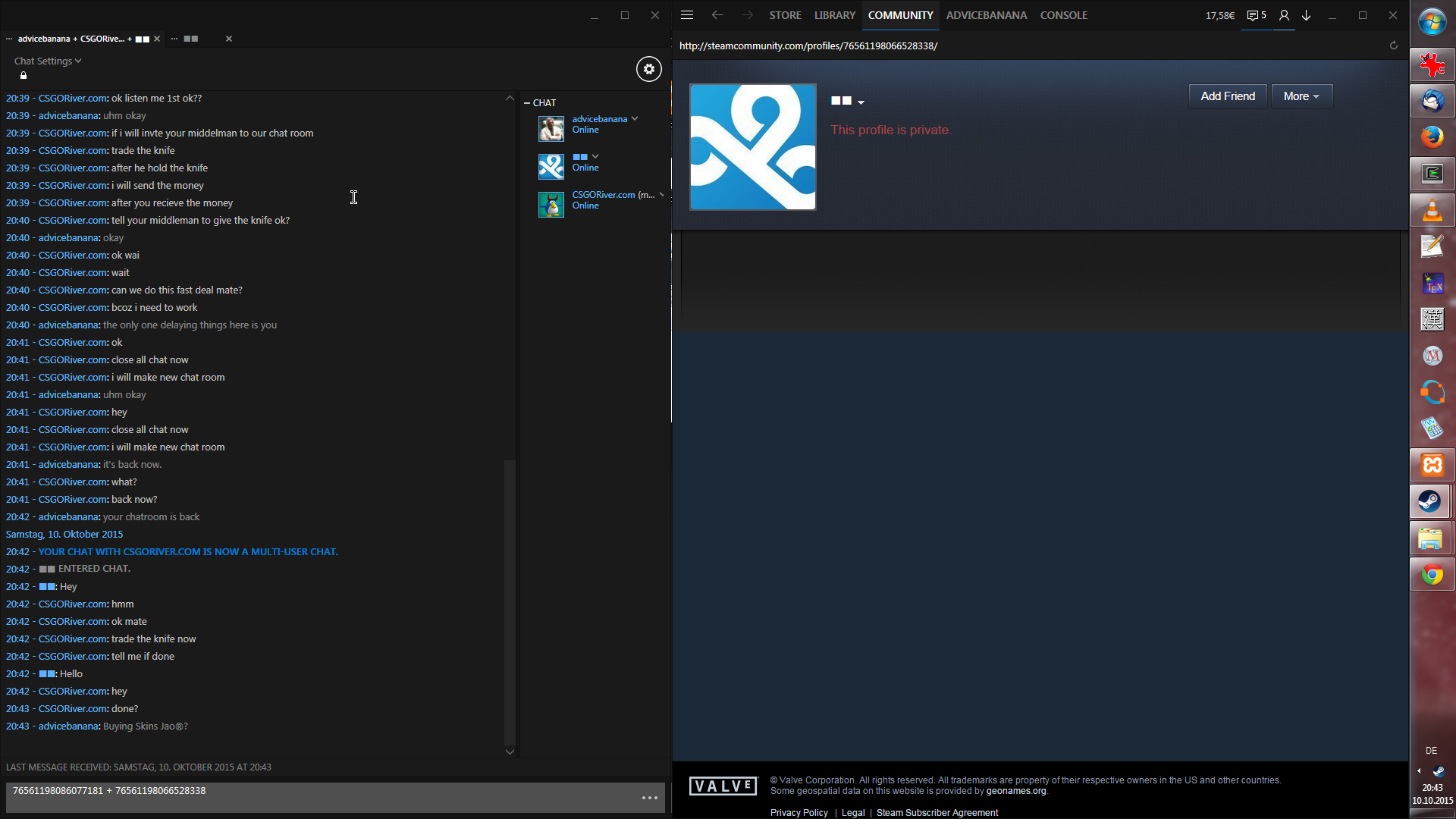The image size is (1456, 819).
Task: Open the chat gear settings icon
Action: click(x=649, y=69)
